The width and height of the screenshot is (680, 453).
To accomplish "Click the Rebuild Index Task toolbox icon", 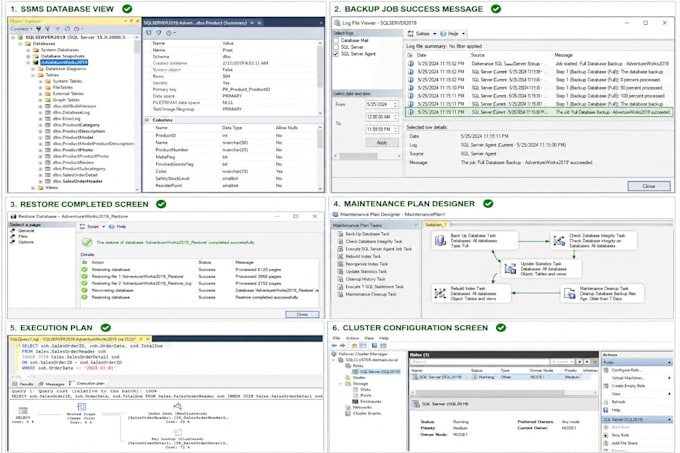I will (x=340, y=257).
